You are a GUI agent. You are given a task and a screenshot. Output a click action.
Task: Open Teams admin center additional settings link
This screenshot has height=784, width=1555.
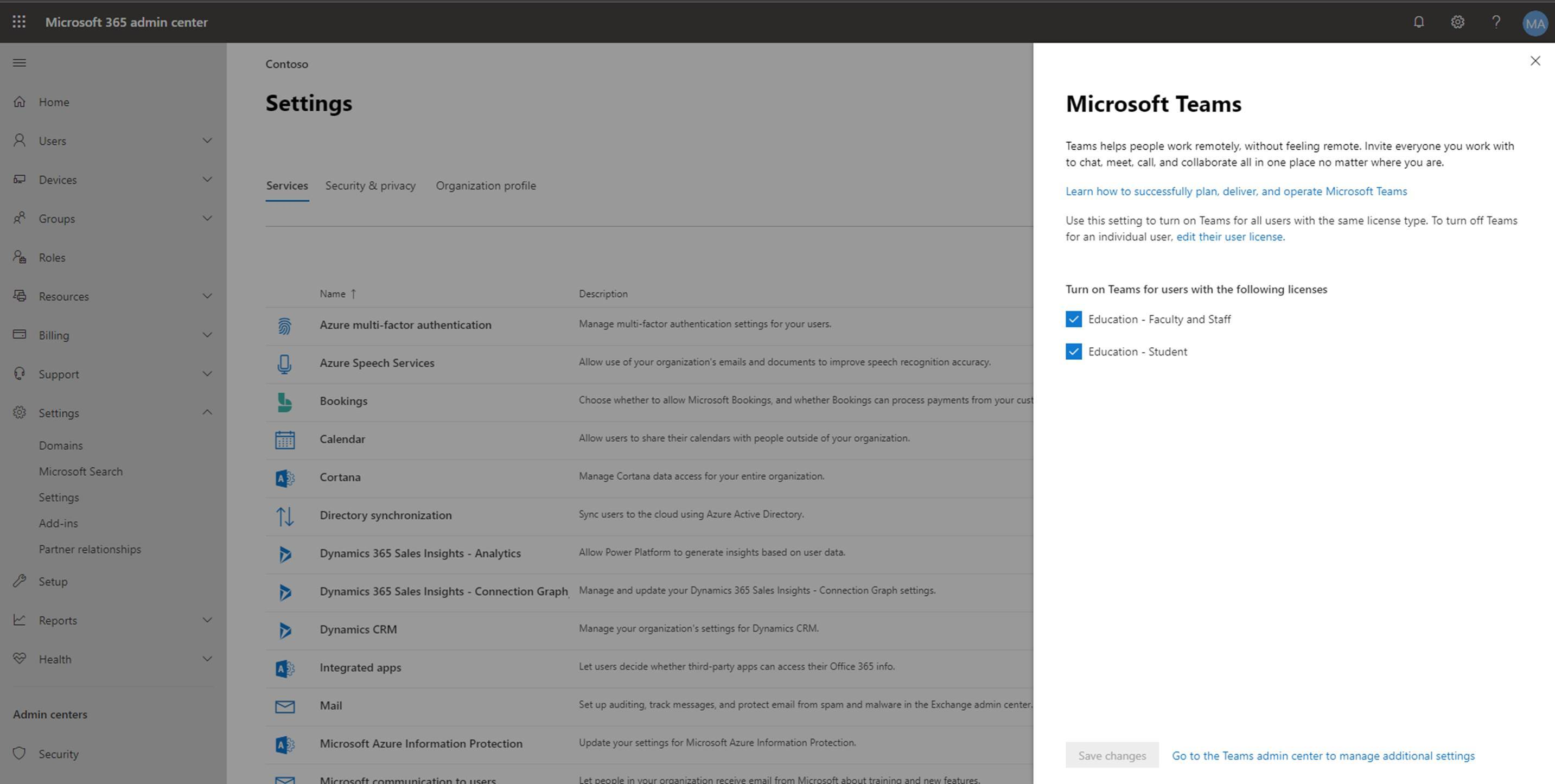point(1322,756)
